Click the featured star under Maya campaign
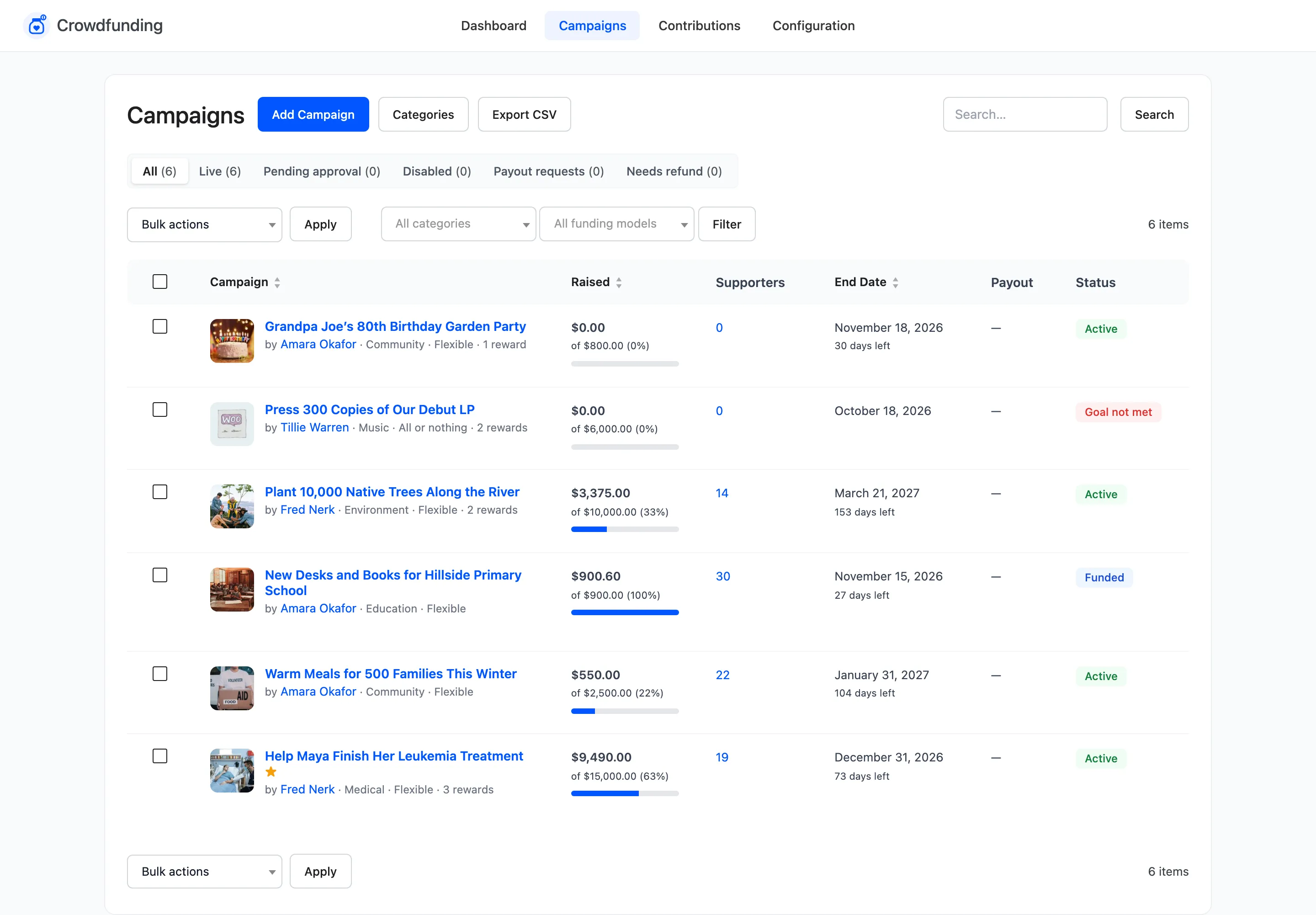Image resolution: width=1316 pixels, height=915 pixels. pos(271,772)
